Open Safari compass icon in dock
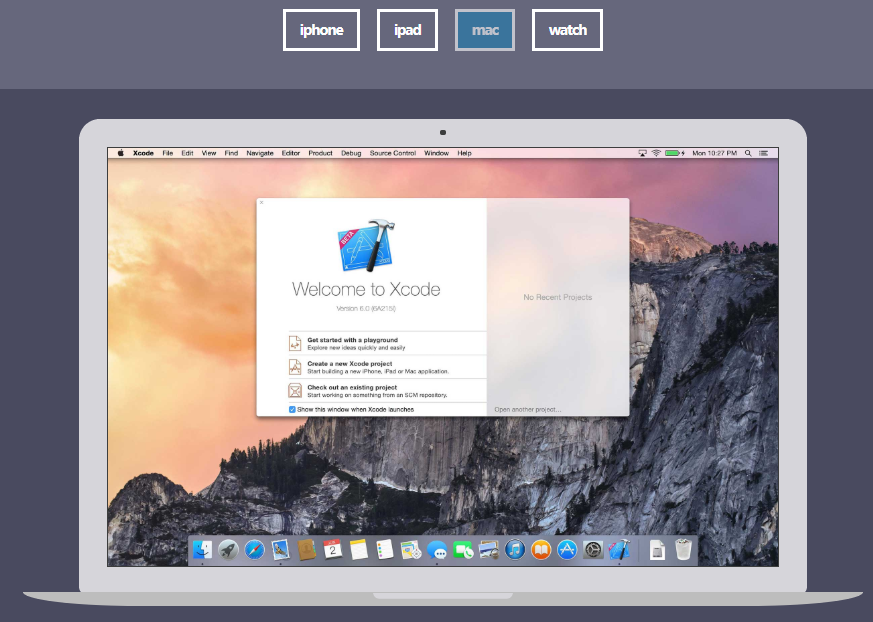Image resolution: width=873 pixels, height=622 pixels. pyautogui.click(x=254, y=550)
